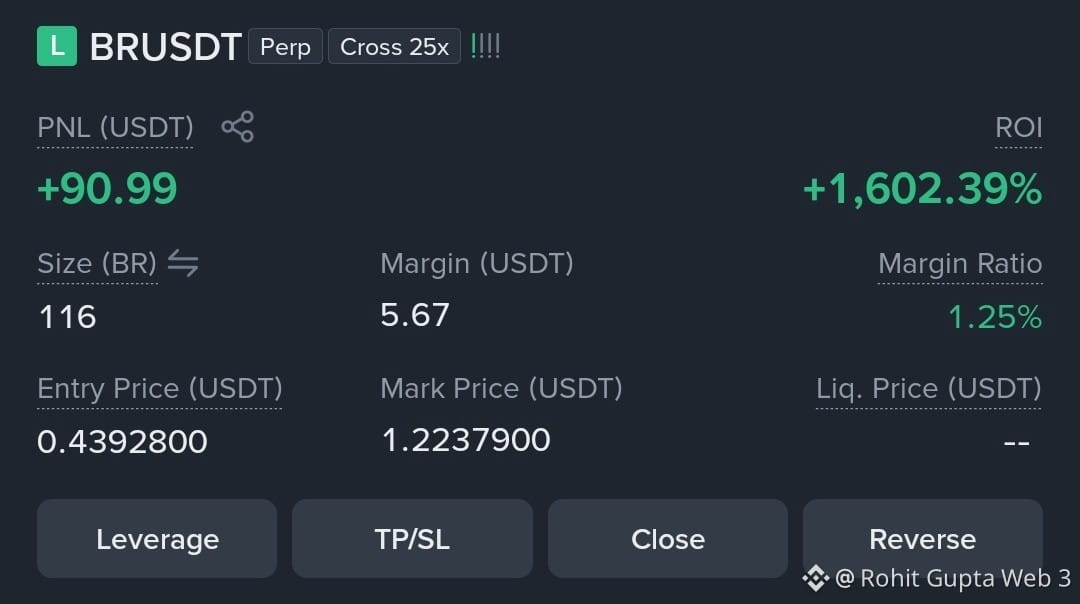Click the Liq. Price (USDT) label
The height and width of the screenshot is (604, 1080).
coord(928,388)
